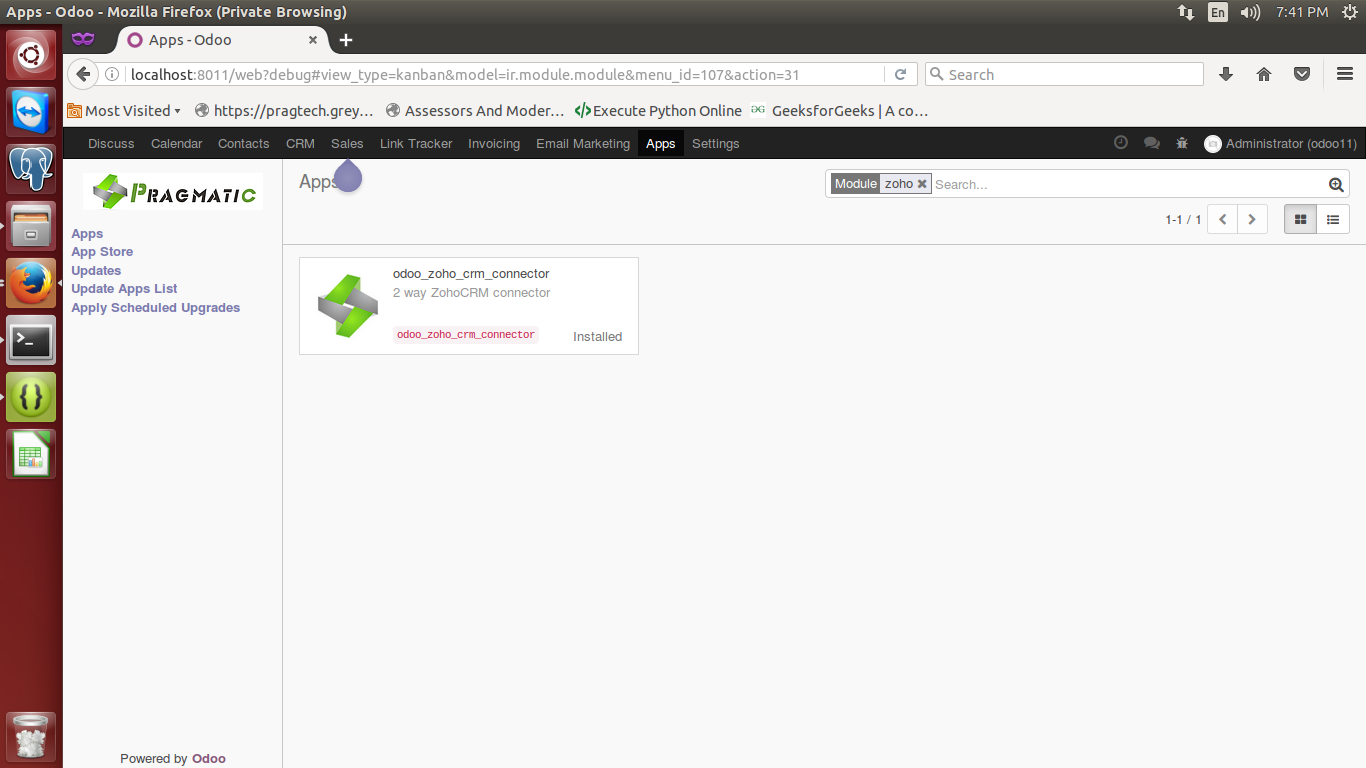
Task: Open Ubuntu dash search launcher
Action: tap(31, 55)
